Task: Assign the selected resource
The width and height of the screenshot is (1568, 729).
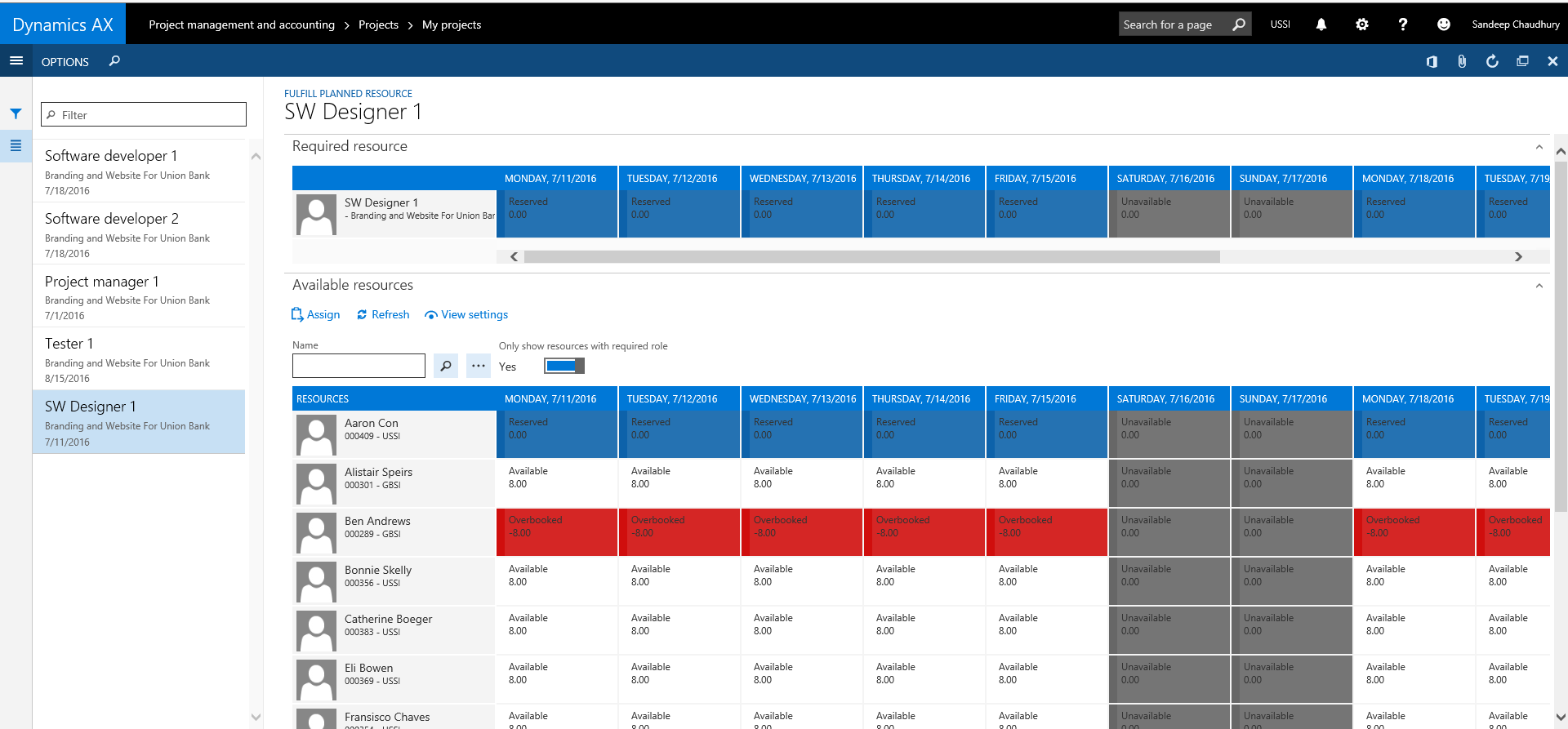Action: (315, 314)
